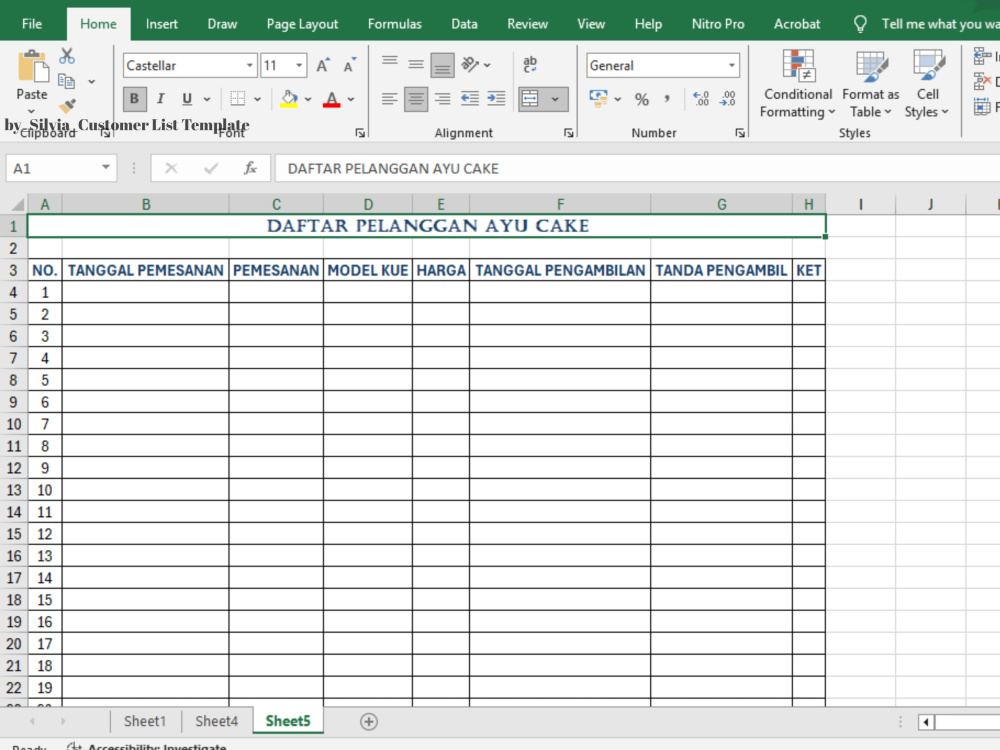
Task: Open Cell Styles gallery
Action: [x=927, y=84]
